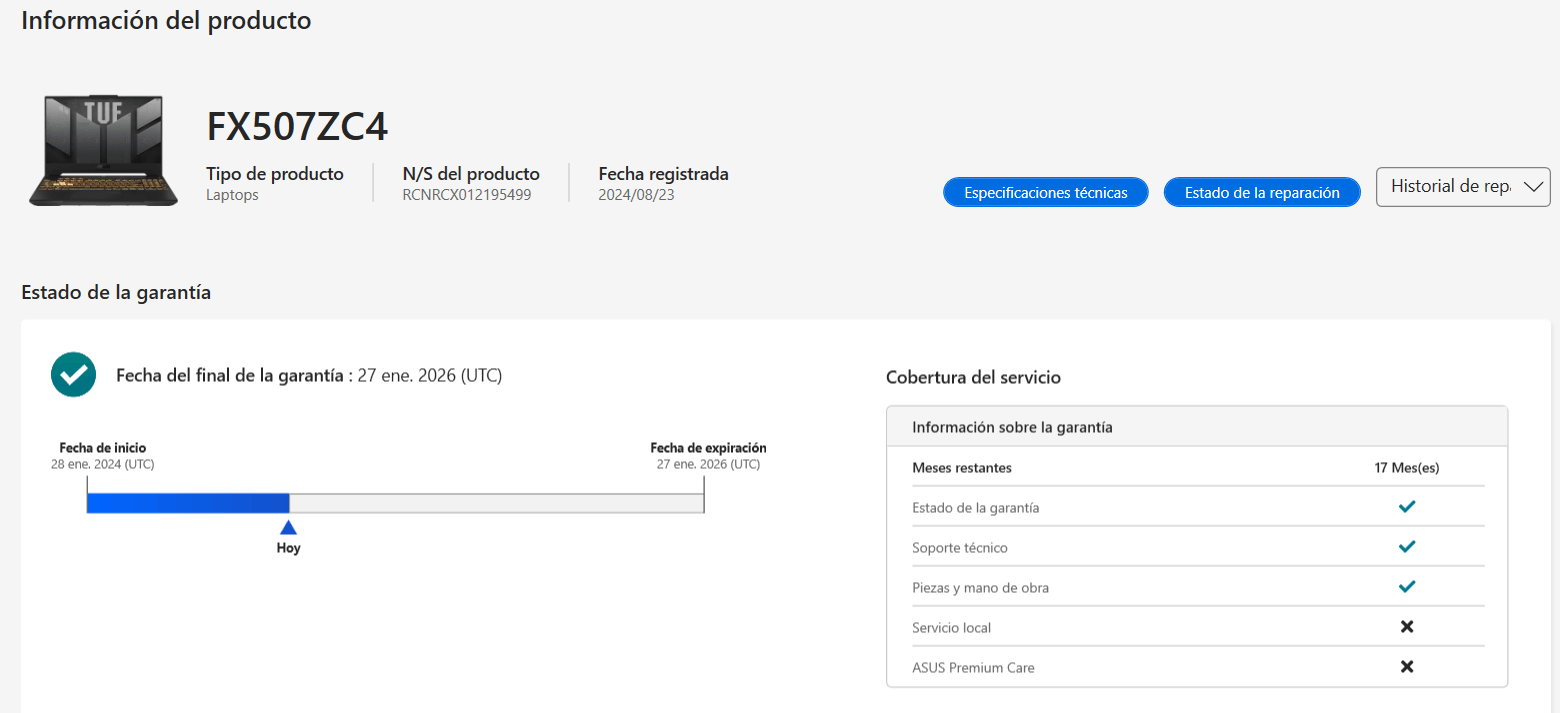Click checkmark in Piezas y mano de obra row

tap(1407, 587)
